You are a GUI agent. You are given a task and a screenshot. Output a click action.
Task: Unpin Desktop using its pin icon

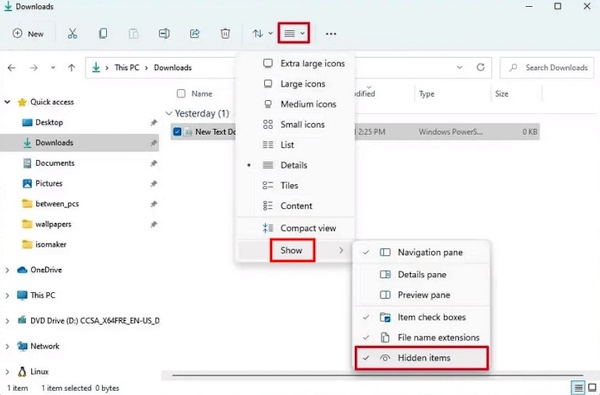click(x=153, y=122)
